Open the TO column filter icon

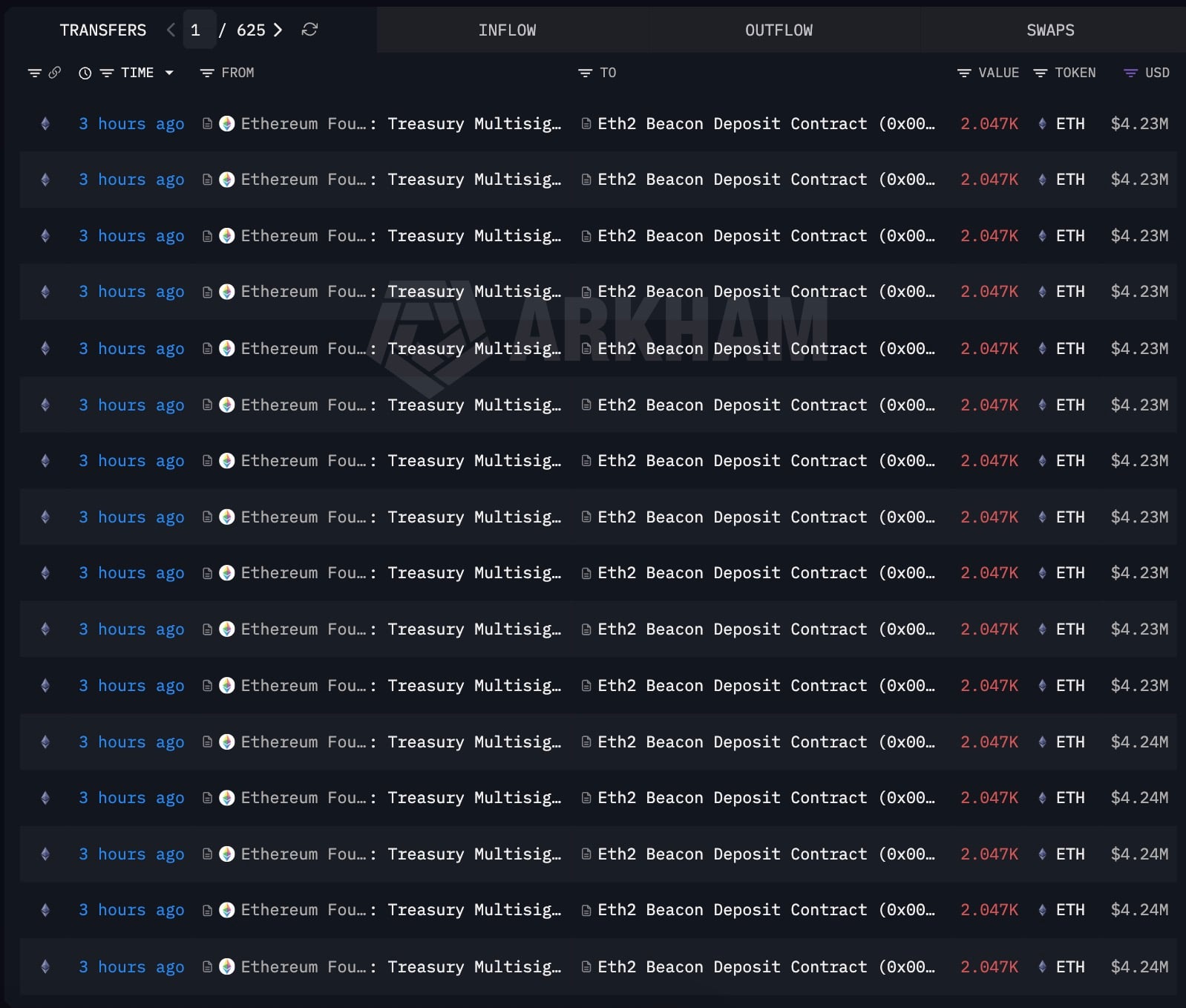pyautogui.click(x=585, y=73)
